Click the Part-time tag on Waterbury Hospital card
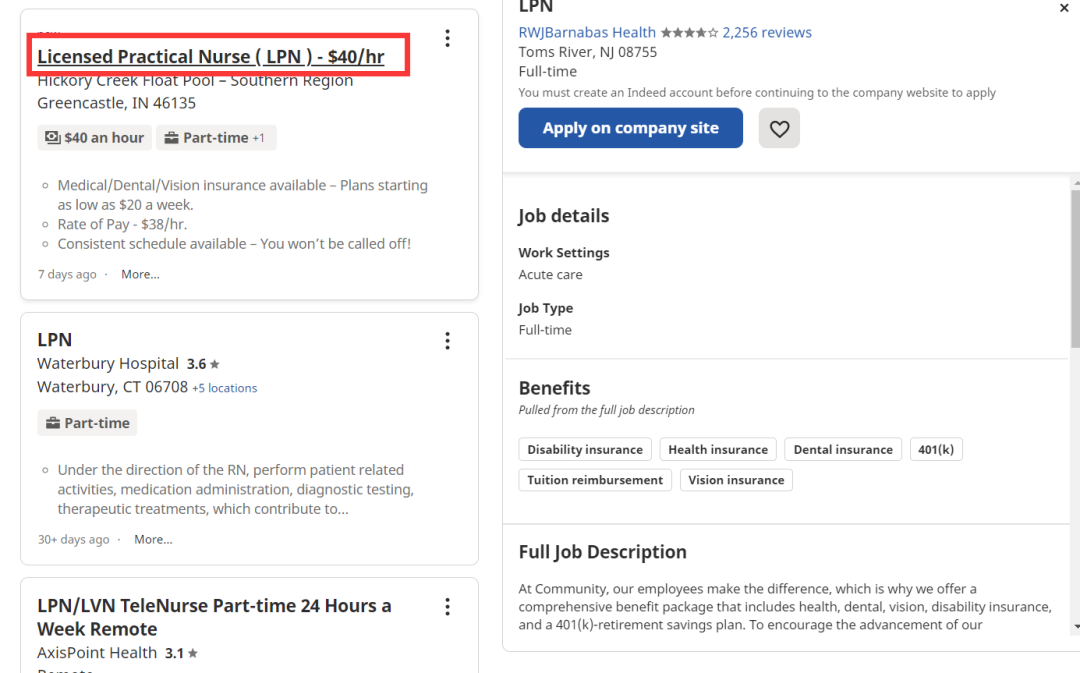Image resolution: width=1080 pixels, height=673 pixels. pos(87,423)
